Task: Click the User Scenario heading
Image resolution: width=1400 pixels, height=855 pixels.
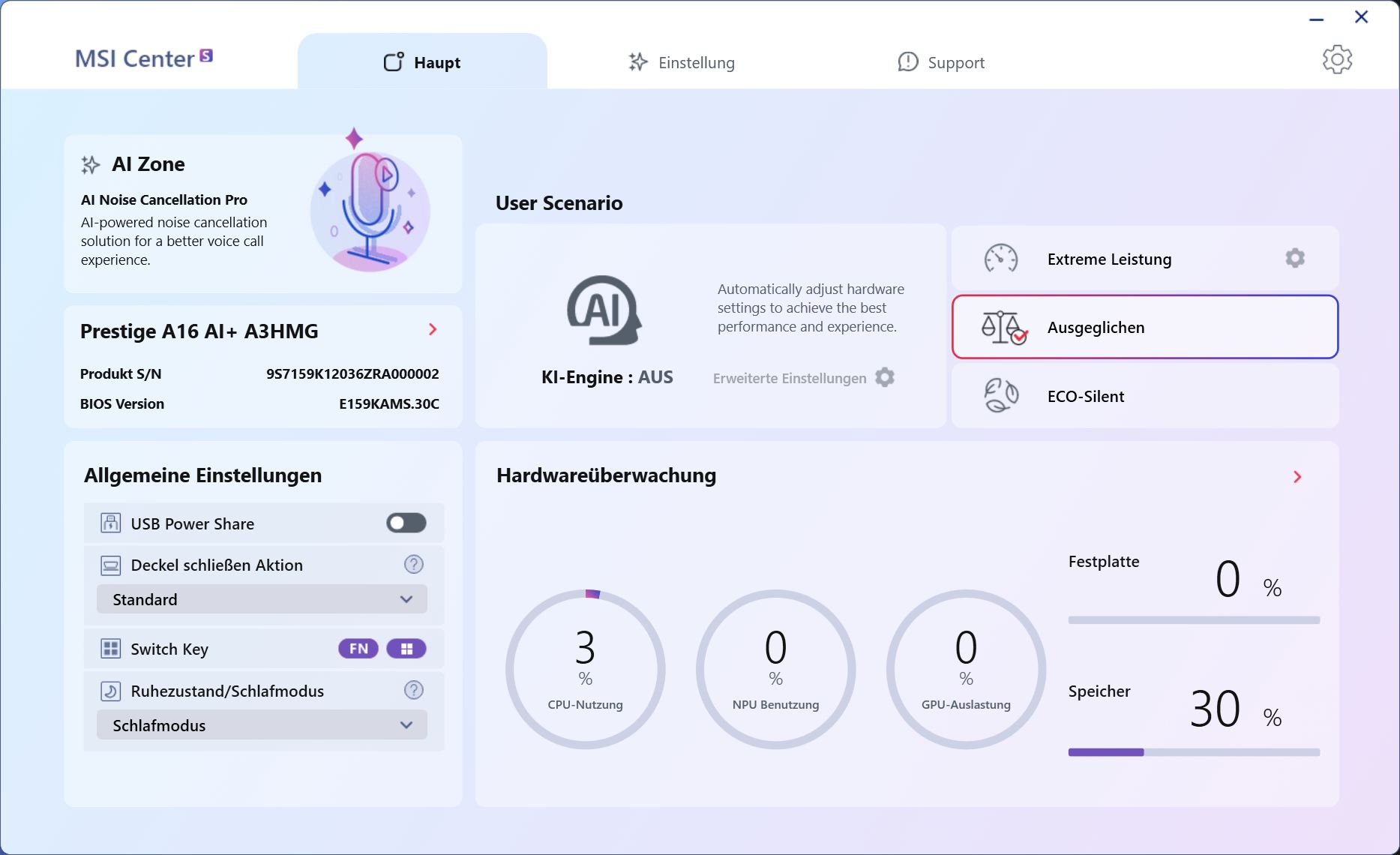Action: [559, 202]
